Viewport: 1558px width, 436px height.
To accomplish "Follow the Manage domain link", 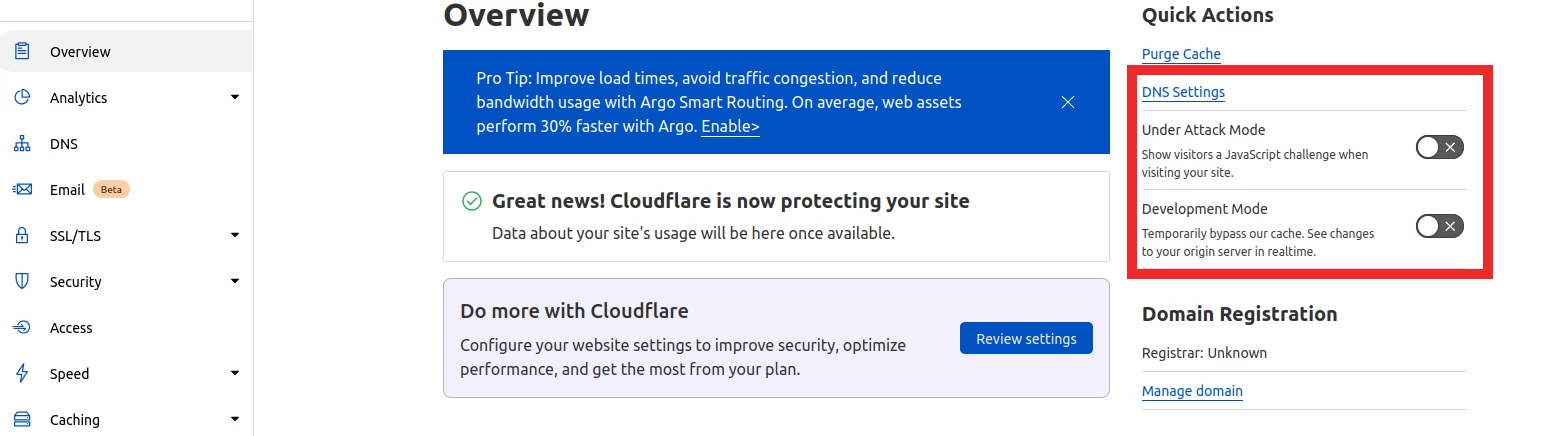I will [1192, 391].
